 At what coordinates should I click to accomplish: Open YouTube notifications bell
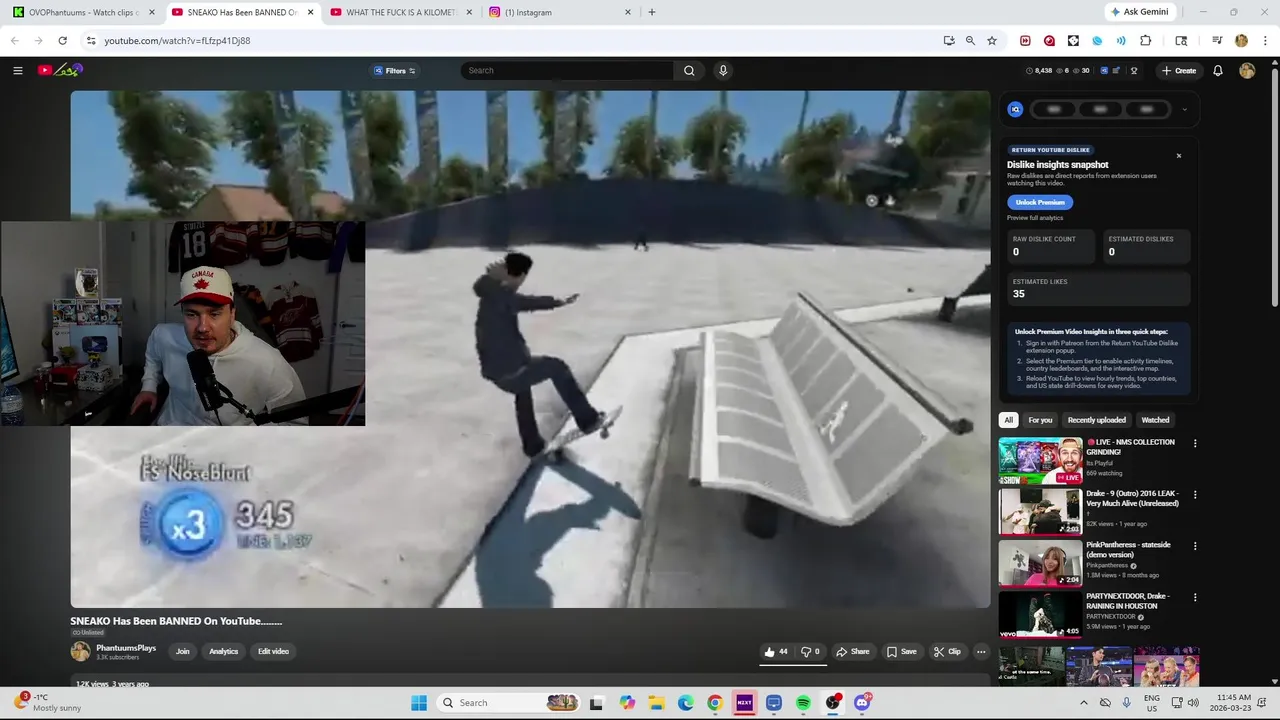tap(1218, 71)
